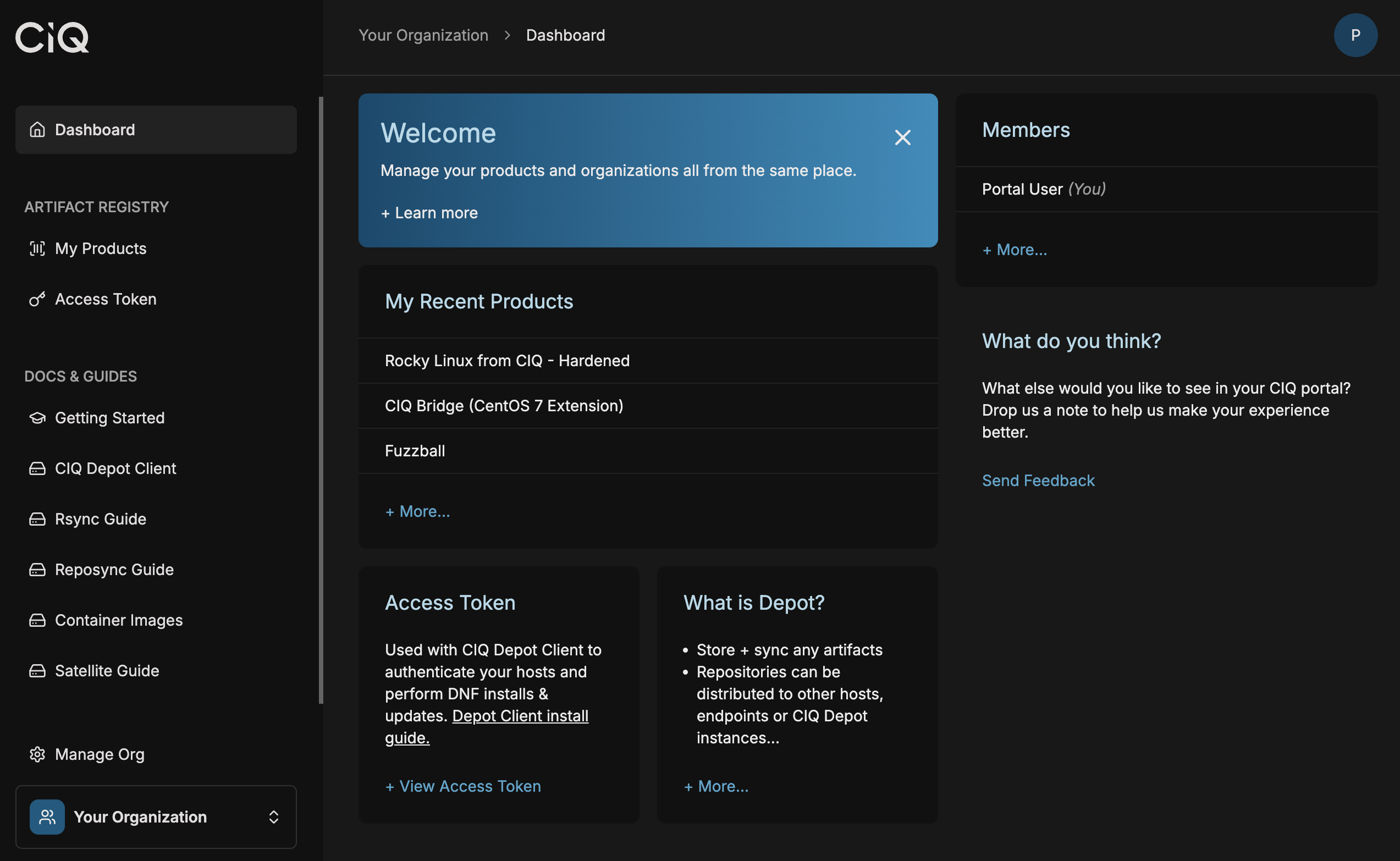1400x861 pixels.
Task: Click the Access Token key icon
Action: click(x=37, y=299)
